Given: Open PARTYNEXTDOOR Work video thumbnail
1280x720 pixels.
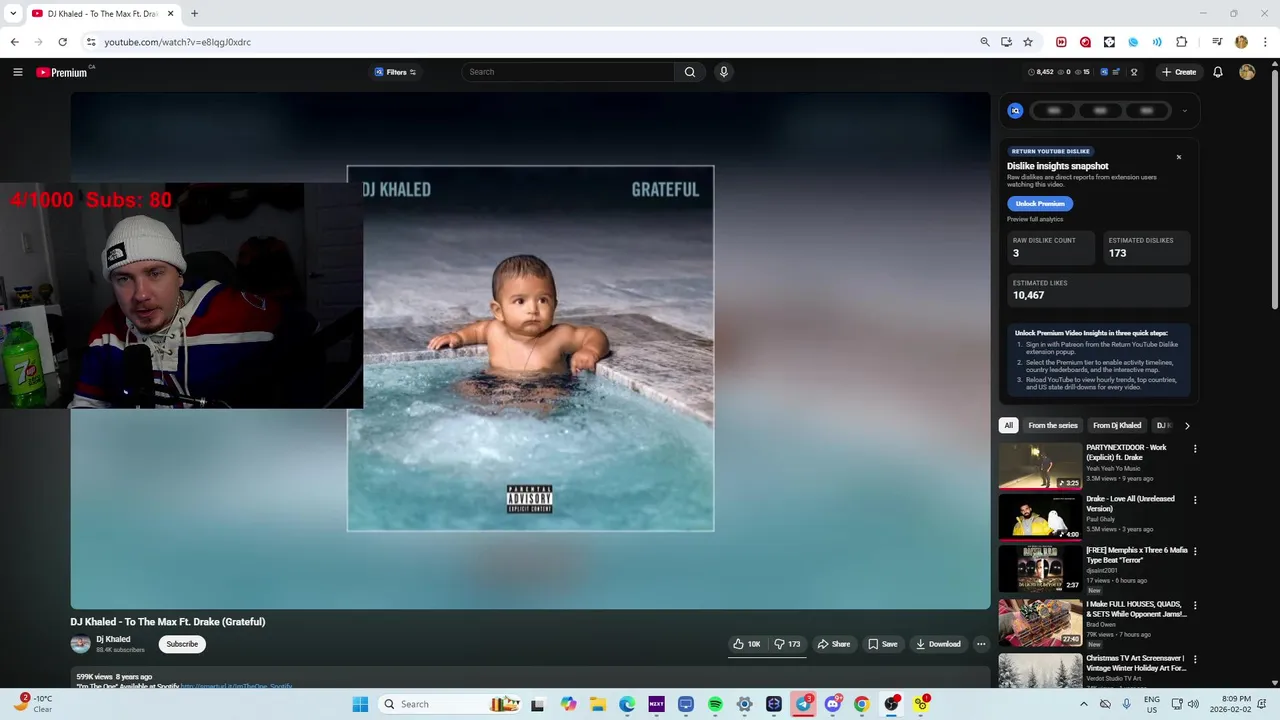Looking at the screenshot, I should (x=1040, y=466).
